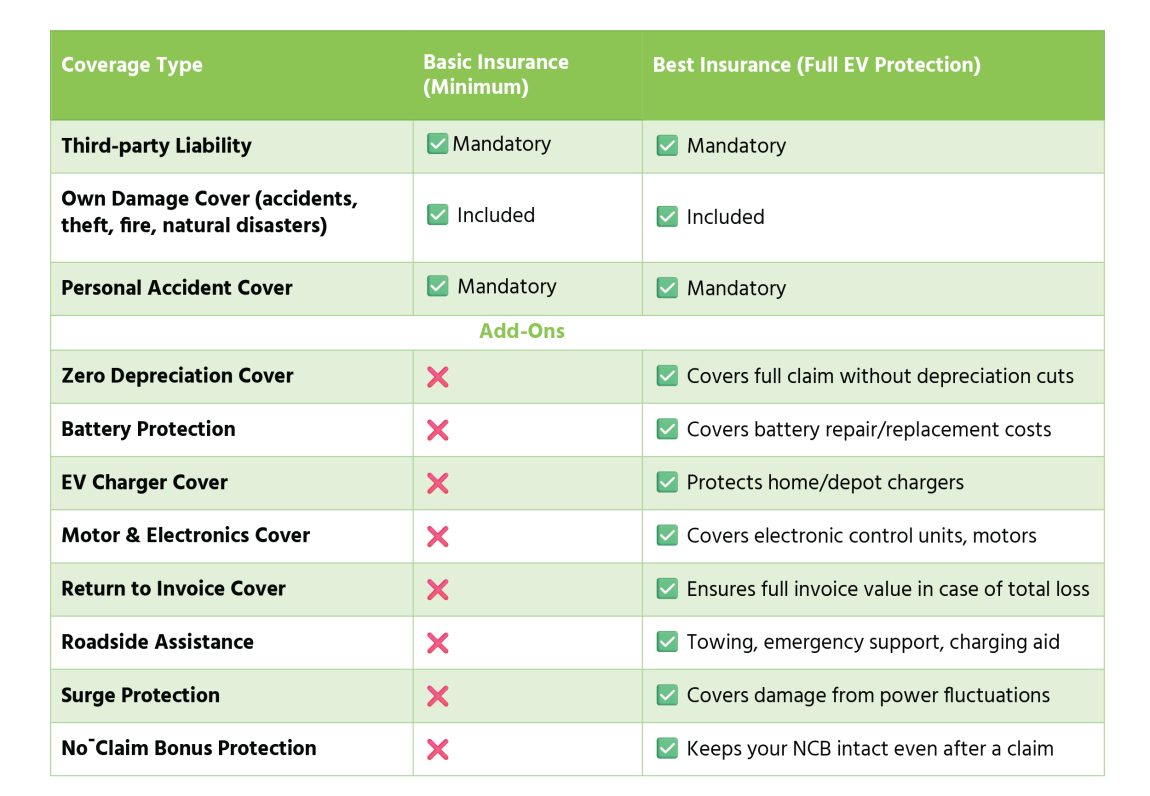
Task: Click check by 'Keeps your NCB intact' text
Action: pos(667,748)
